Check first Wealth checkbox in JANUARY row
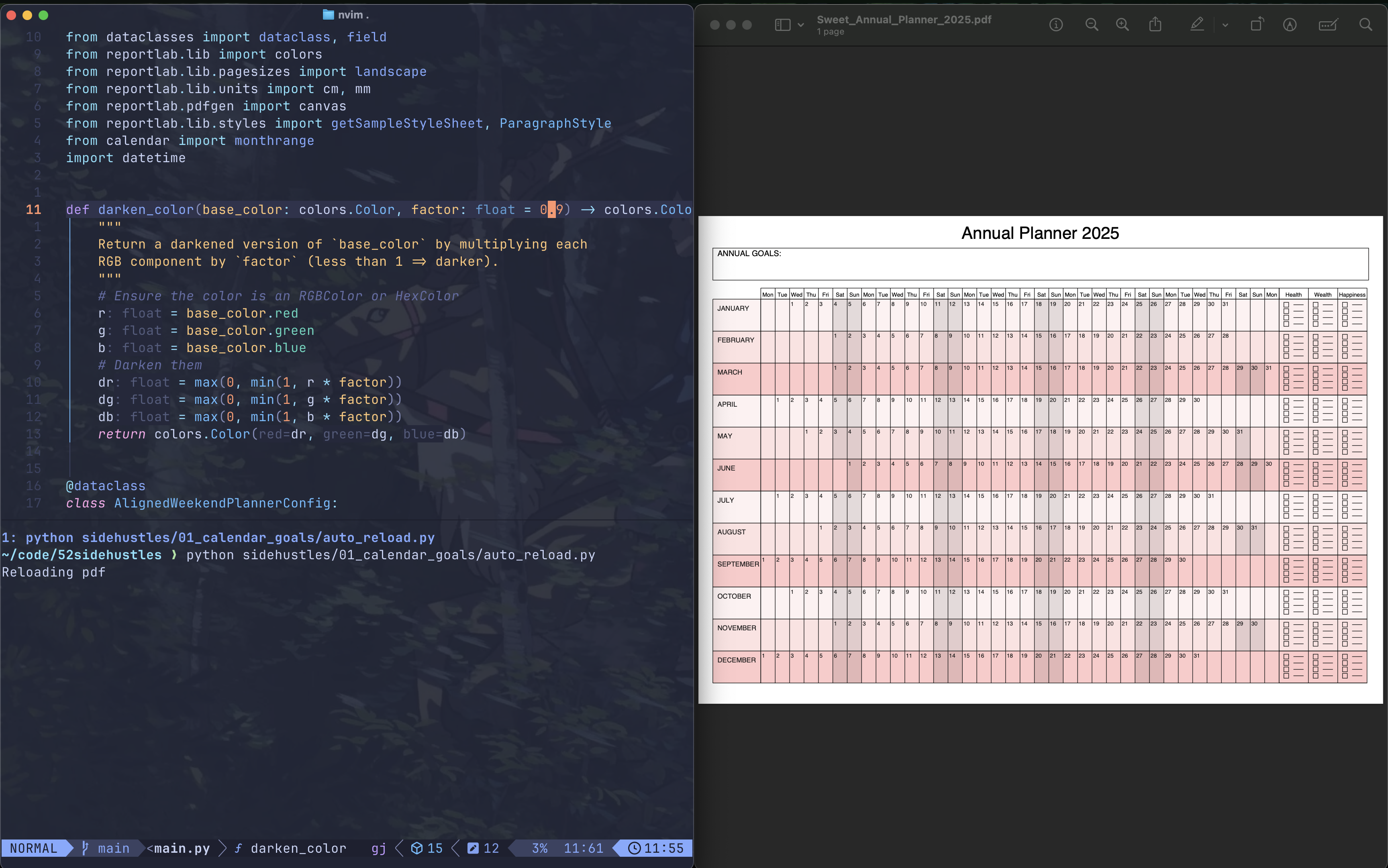1388x868 pixels. click(1316, 305)
